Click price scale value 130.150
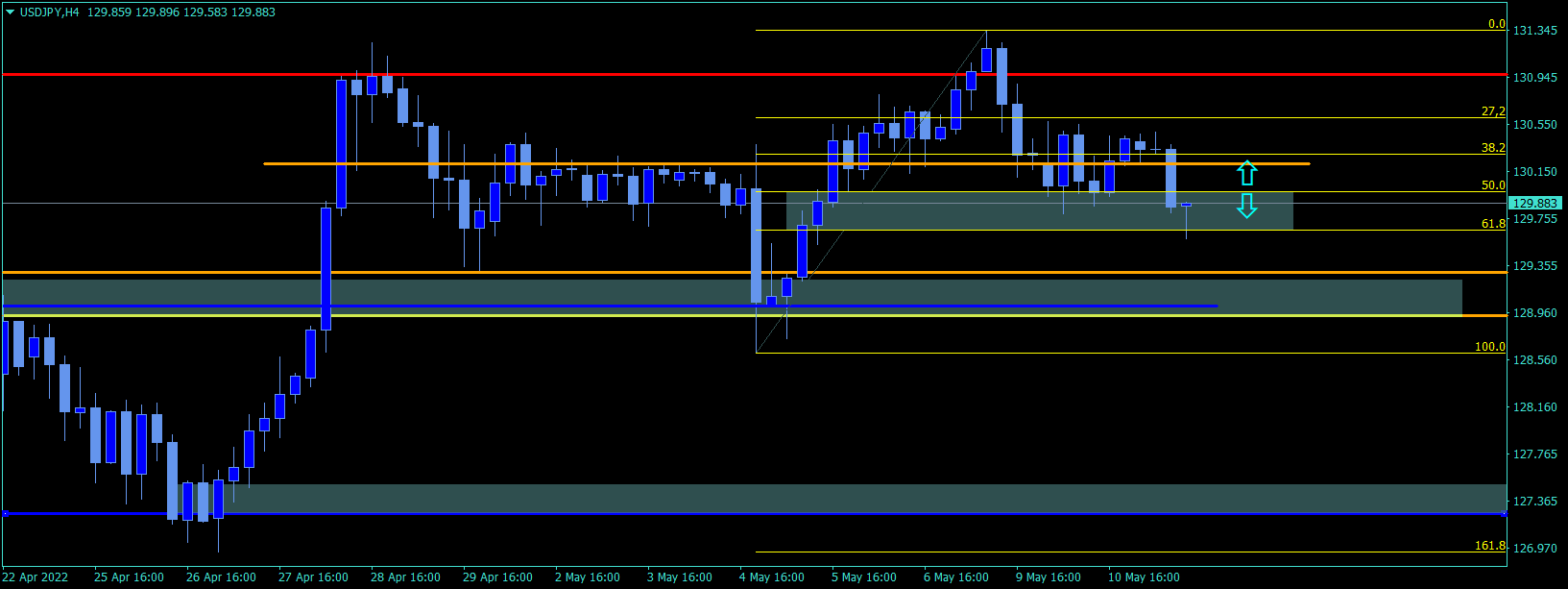This screenshot has height=589, width=1568. [x=1535, y=172]
